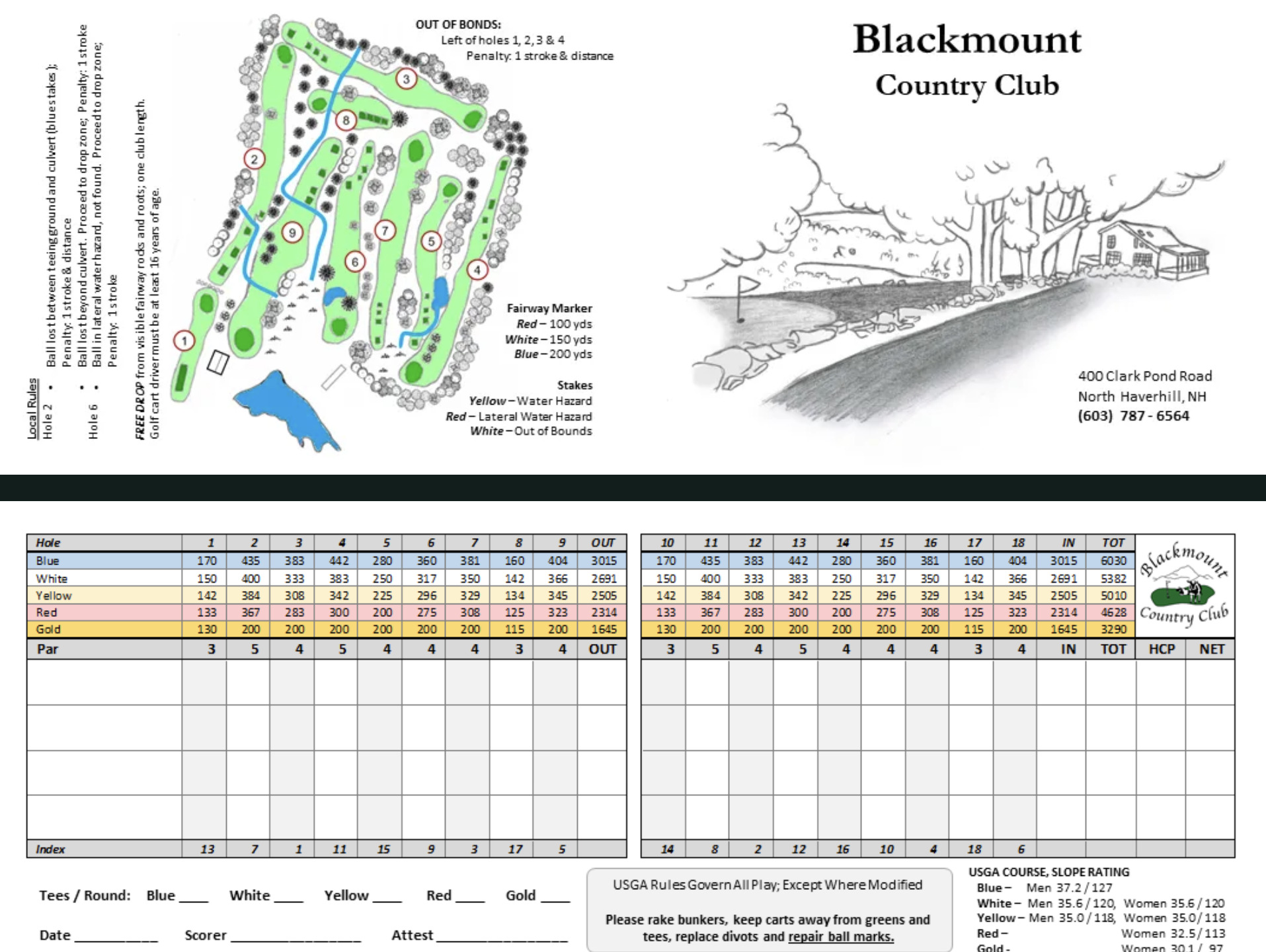Click the Yellow tee row label
This screenshot has height=952, width=1266.
[54, 596]
